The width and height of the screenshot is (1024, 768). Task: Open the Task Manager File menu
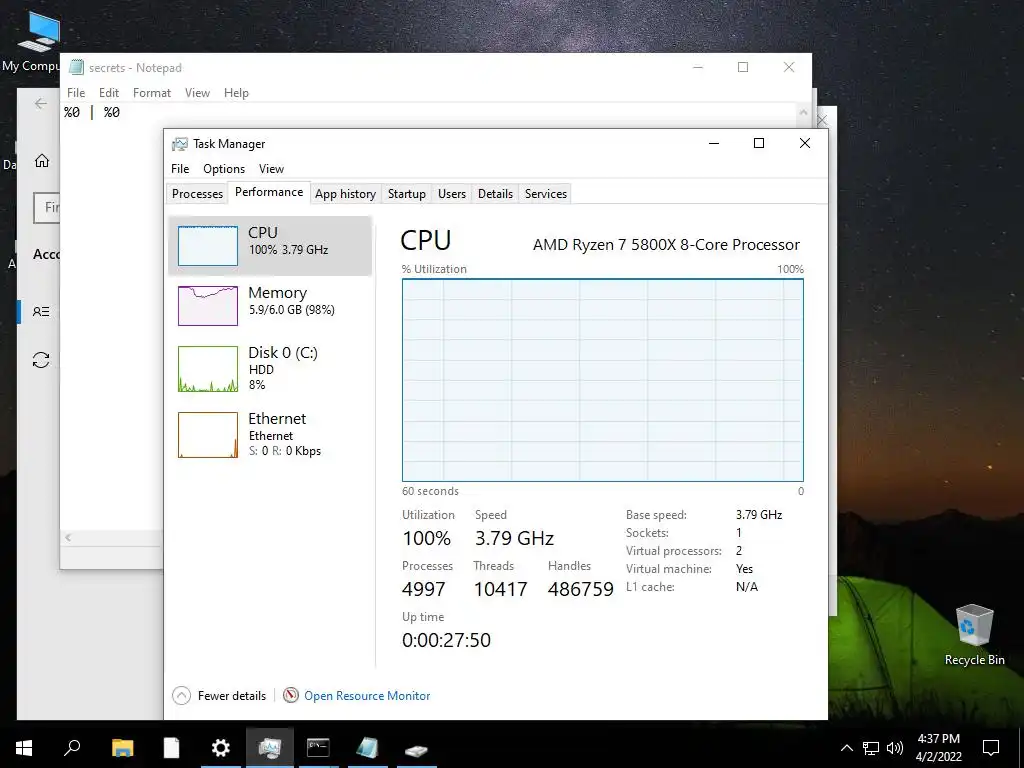180,168
